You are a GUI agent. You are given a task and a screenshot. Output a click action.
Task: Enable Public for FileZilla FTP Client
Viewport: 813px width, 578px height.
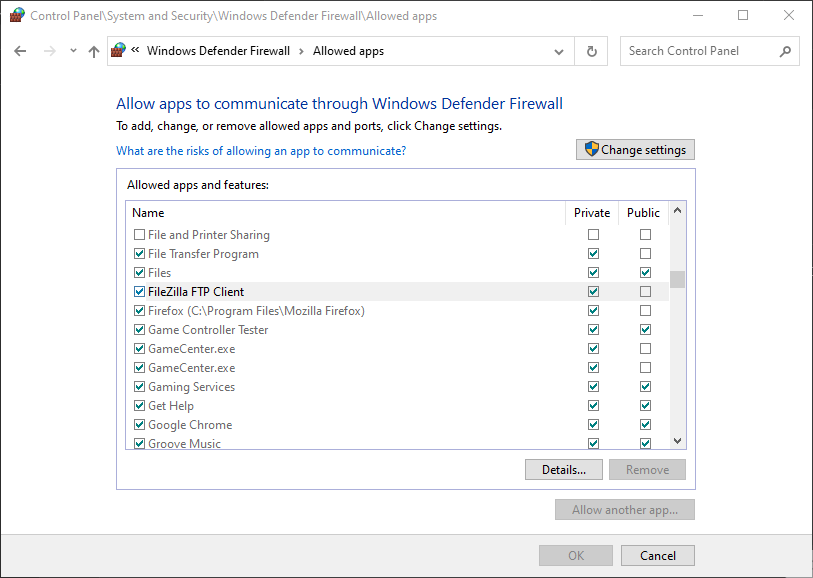coord(645,291)
